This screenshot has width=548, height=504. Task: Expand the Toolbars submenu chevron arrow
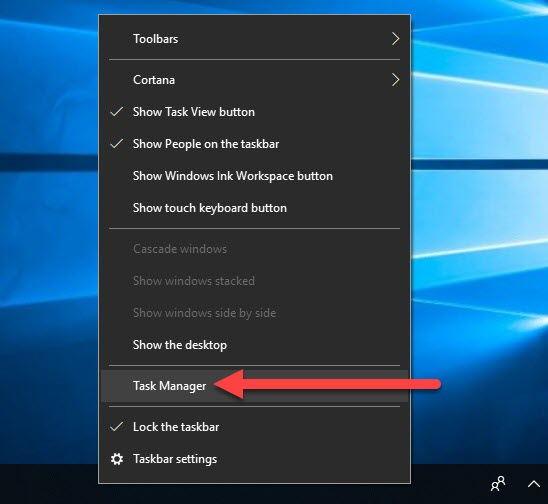[x=395, y=39]
